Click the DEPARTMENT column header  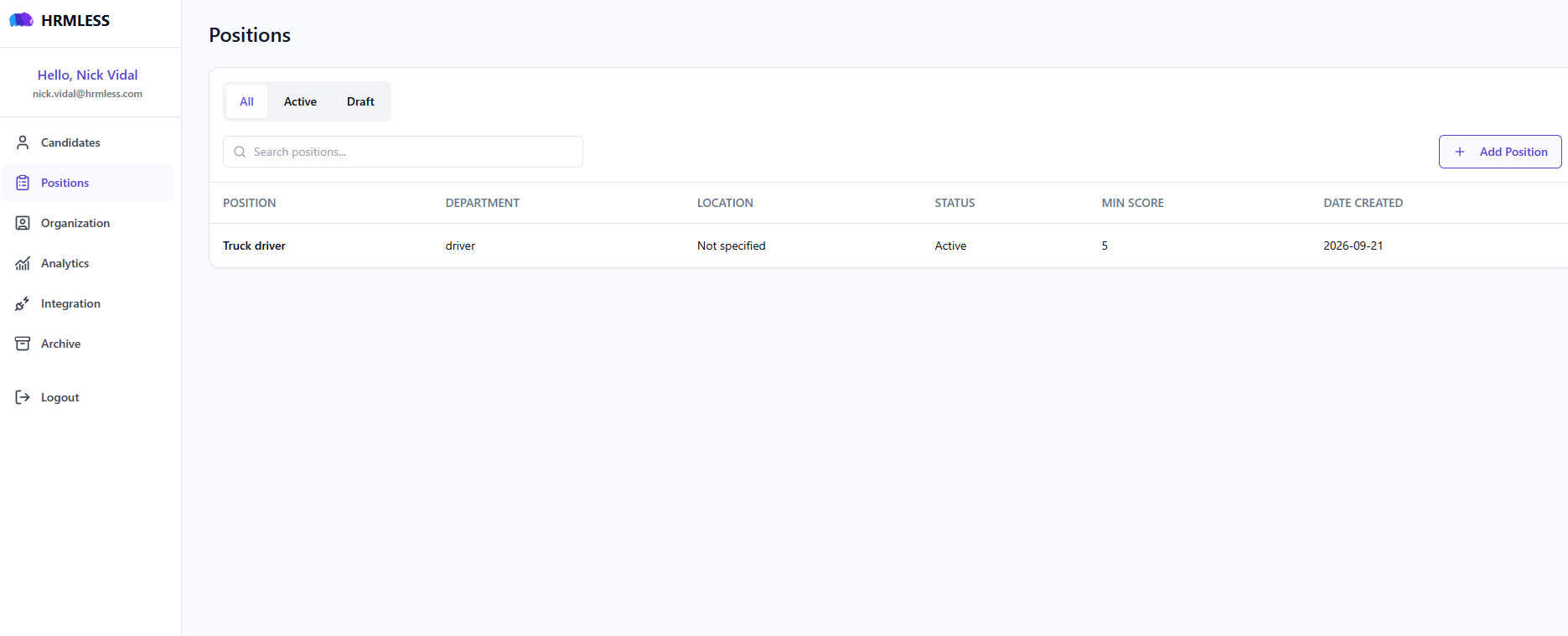pyautogui.click(x=482, y=203)
